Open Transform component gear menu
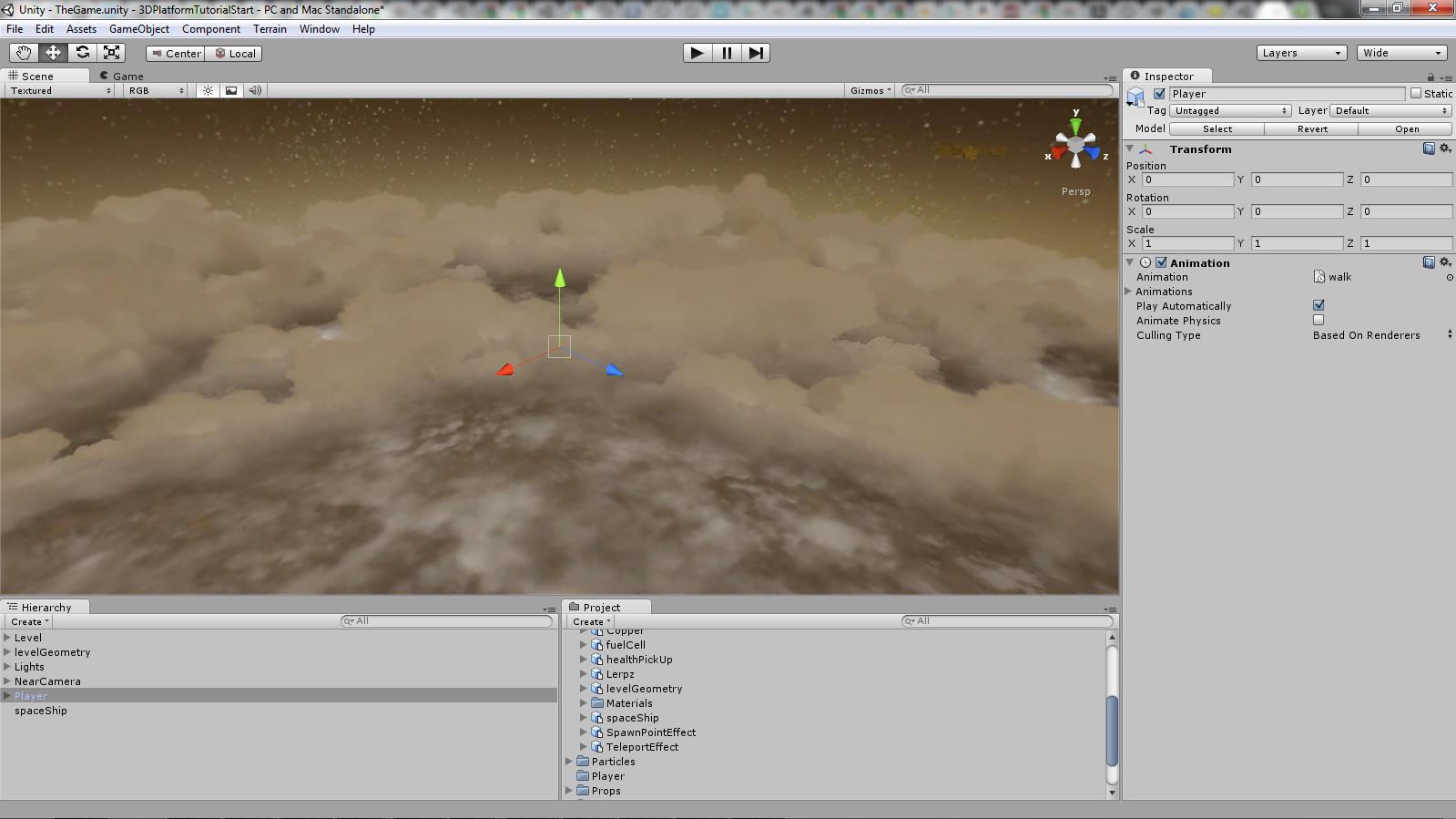Viewport: 1456px width, 819px height. click(1445, 148)
